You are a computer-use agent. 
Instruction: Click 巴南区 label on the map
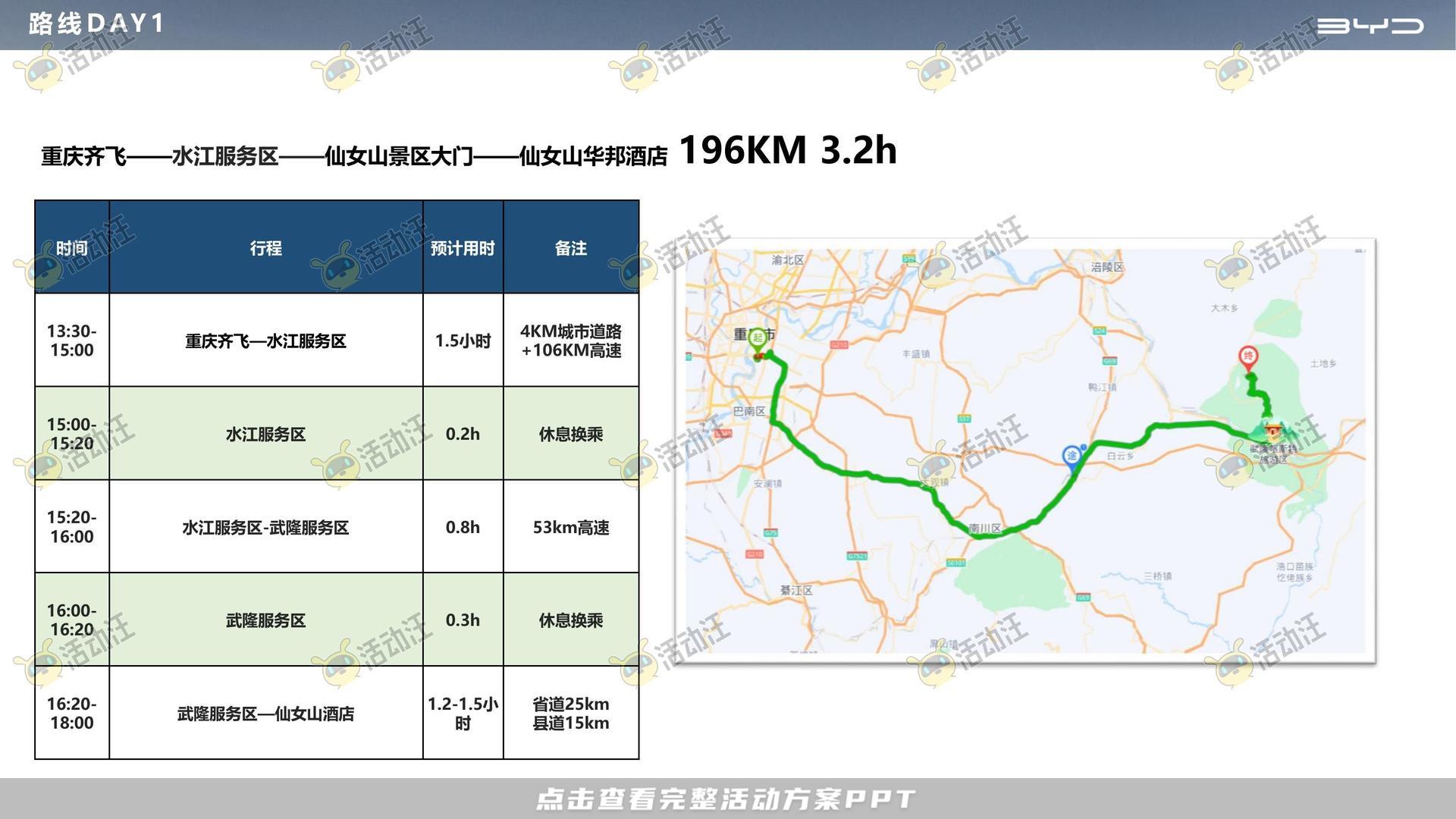coord(749,411)
